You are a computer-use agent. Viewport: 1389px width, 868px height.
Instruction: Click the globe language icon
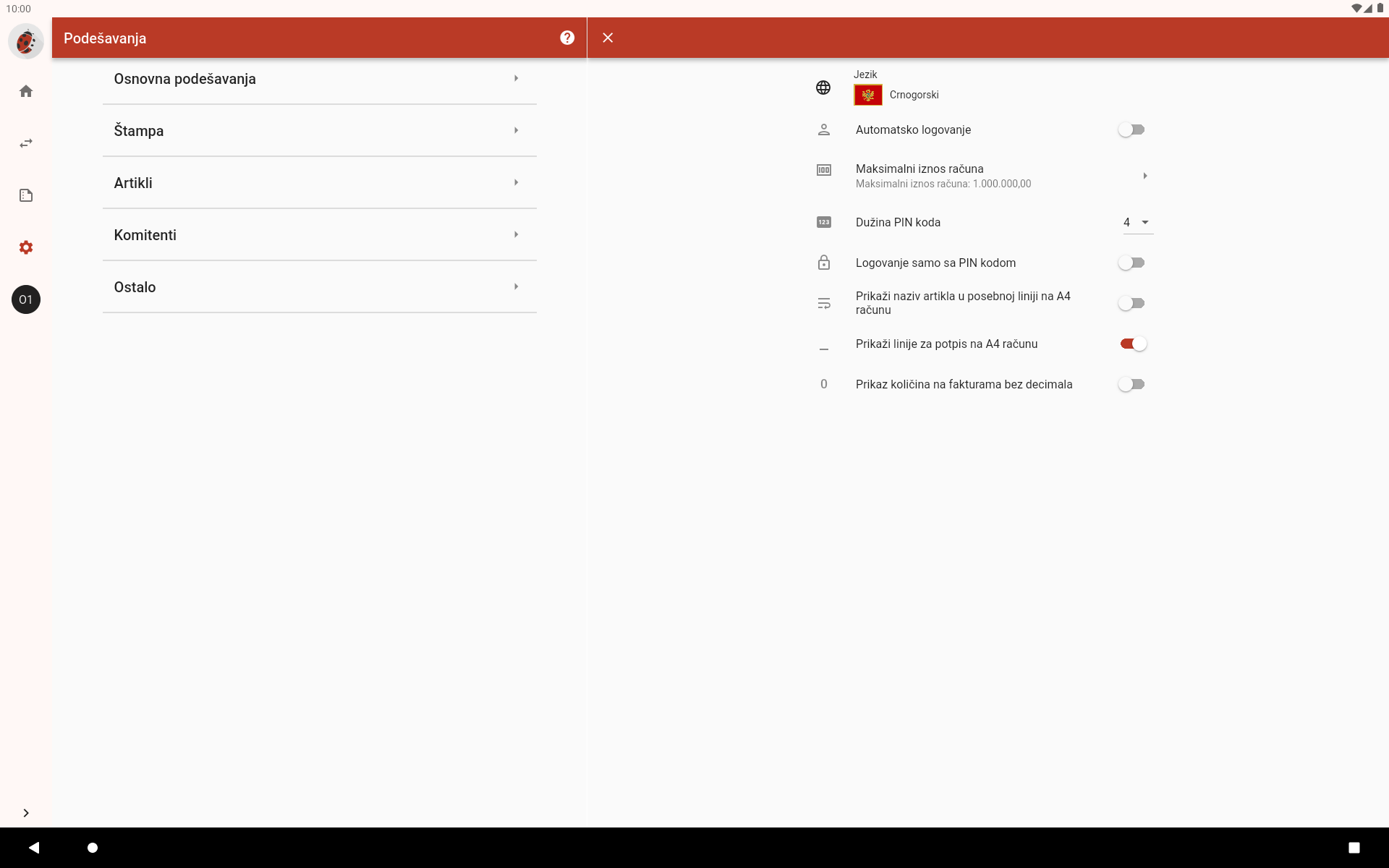[x=823, y=88]
